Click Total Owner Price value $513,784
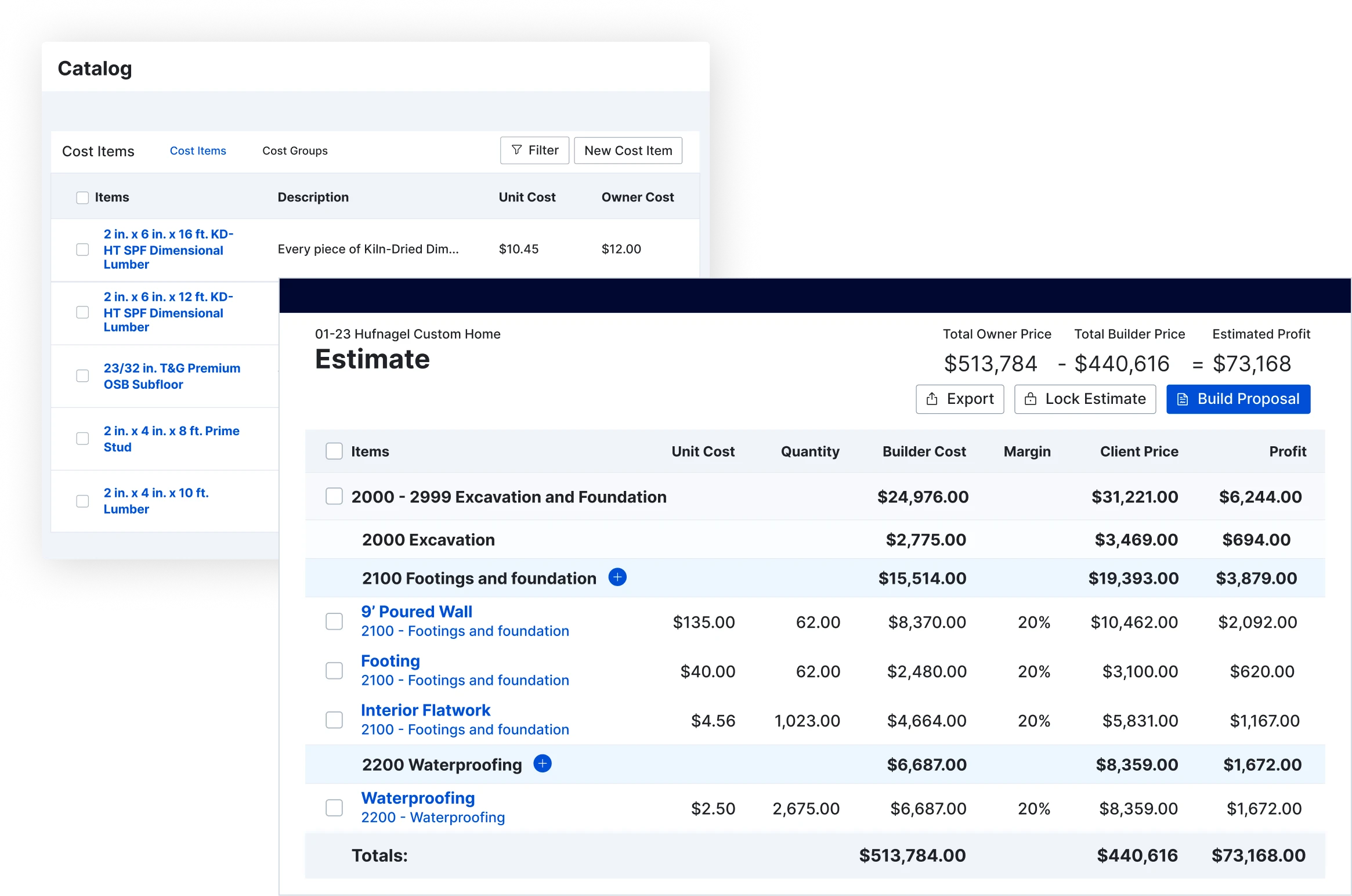 990,364
